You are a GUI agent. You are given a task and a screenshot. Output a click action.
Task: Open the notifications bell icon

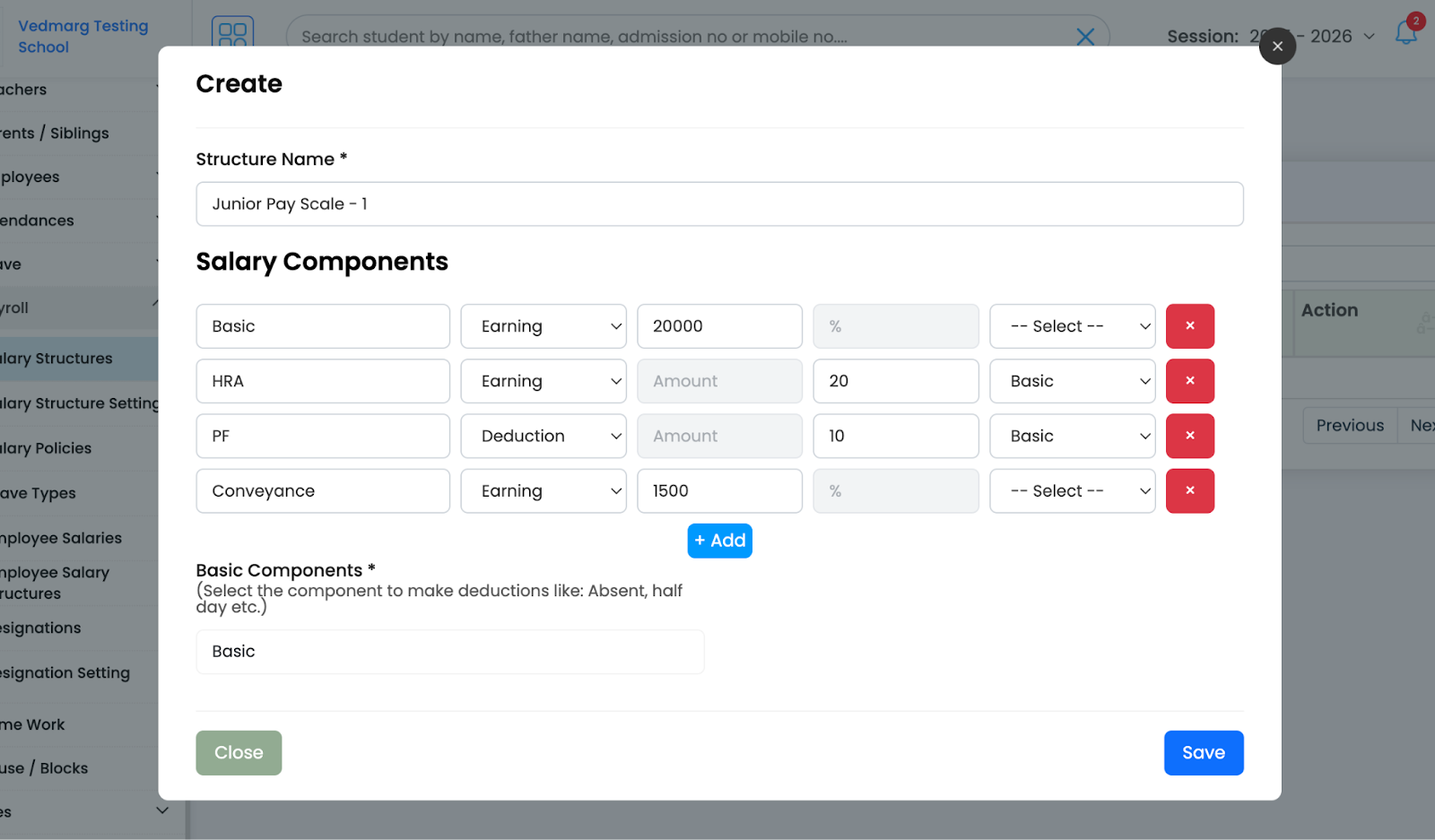tap(1405, 36)
